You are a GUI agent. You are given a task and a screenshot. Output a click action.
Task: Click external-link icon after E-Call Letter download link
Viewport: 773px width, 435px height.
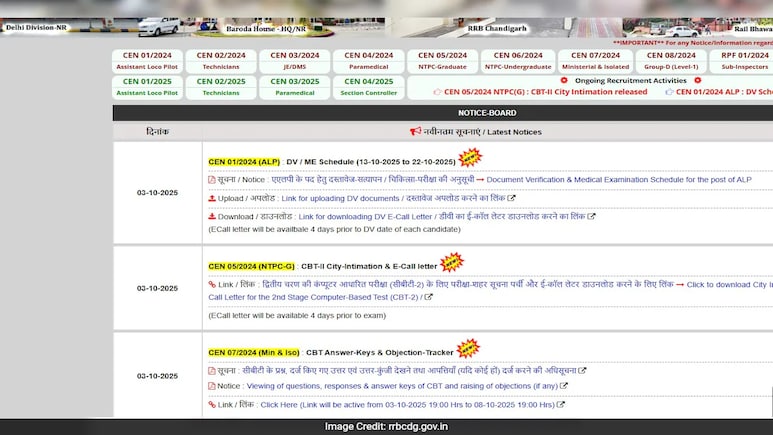[x=592, y=216]
